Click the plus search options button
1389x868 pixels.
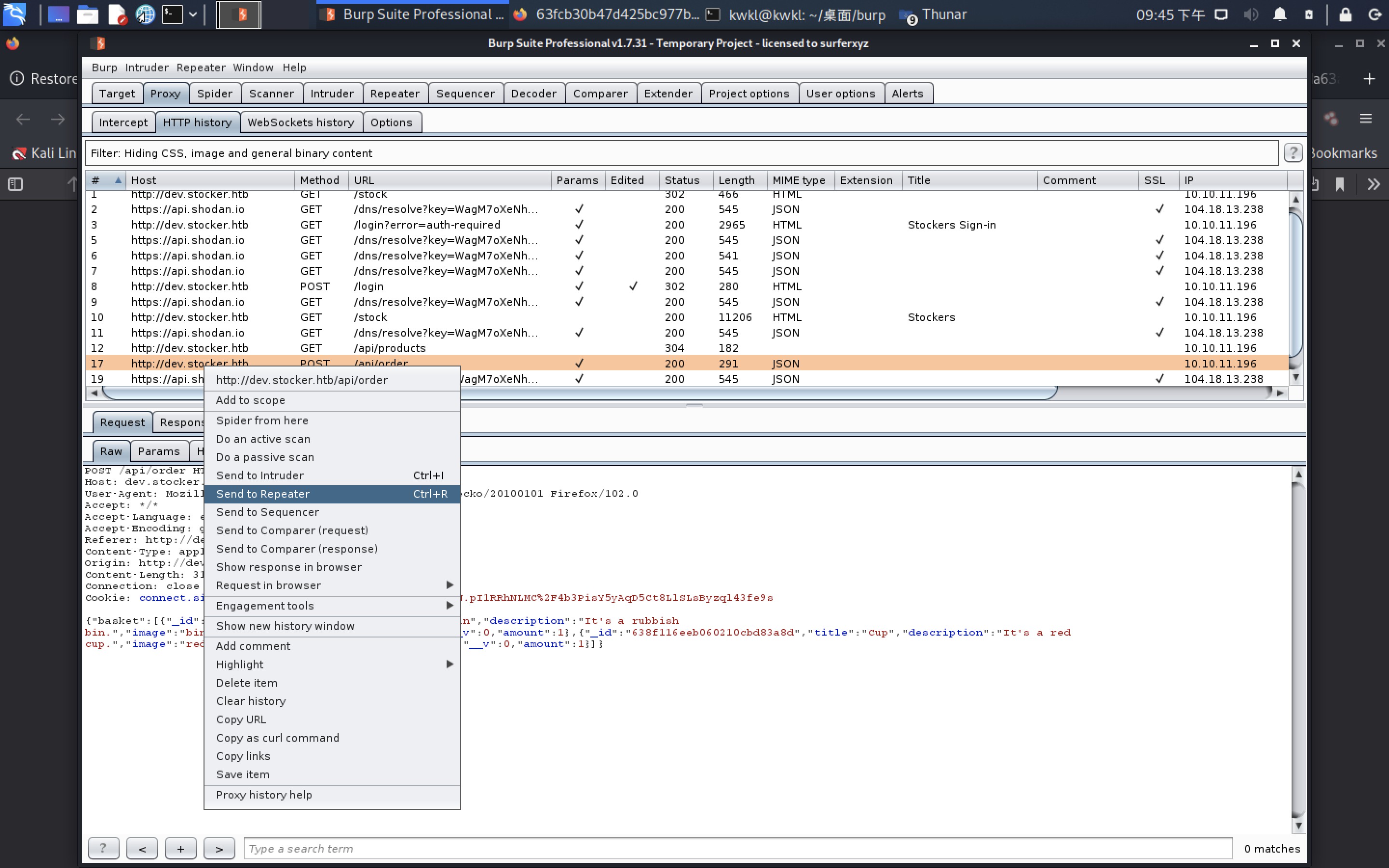(180, 848)
